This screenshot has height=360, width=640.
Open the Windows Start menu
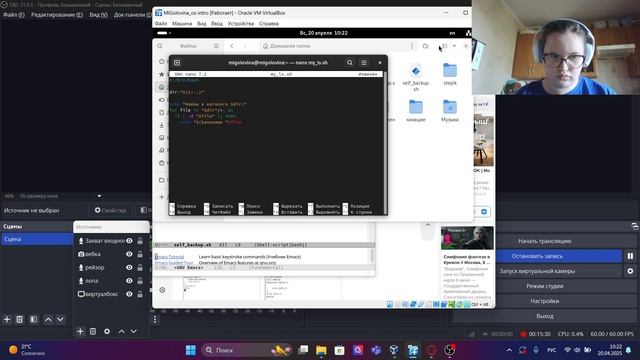[191, 350]
